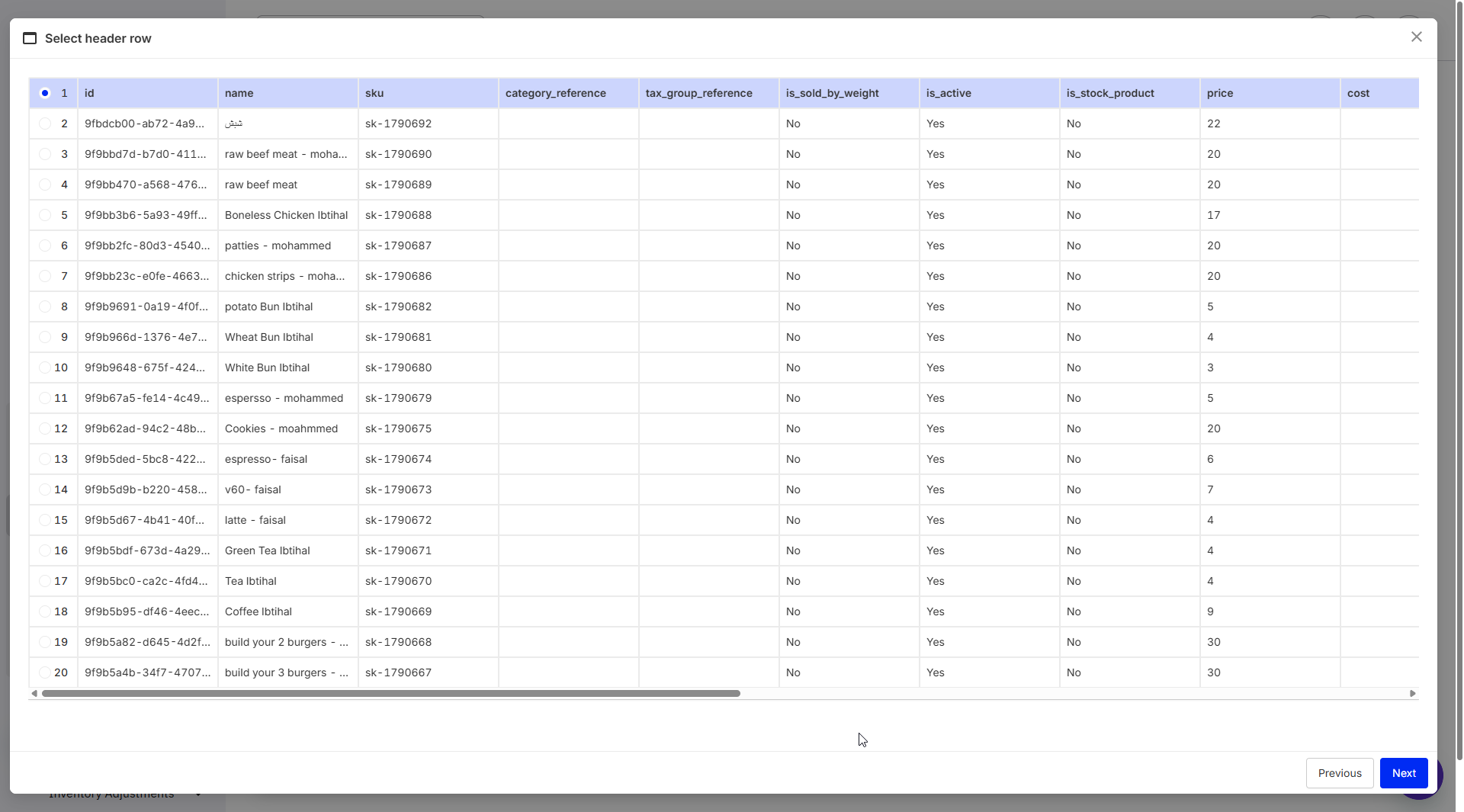Select row 1 radio button as header
The image size is (1464, 812).
tap(45, 93)
